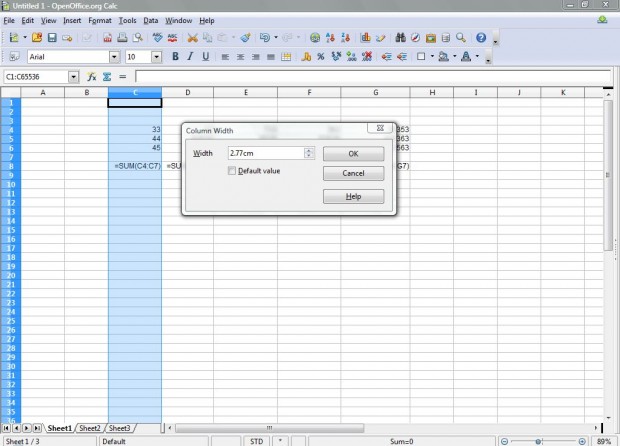This screenshot has width=620, height=446.
Task: Click the Find binoculars icon
Action: pyautogui.click(x=400, y=38)
